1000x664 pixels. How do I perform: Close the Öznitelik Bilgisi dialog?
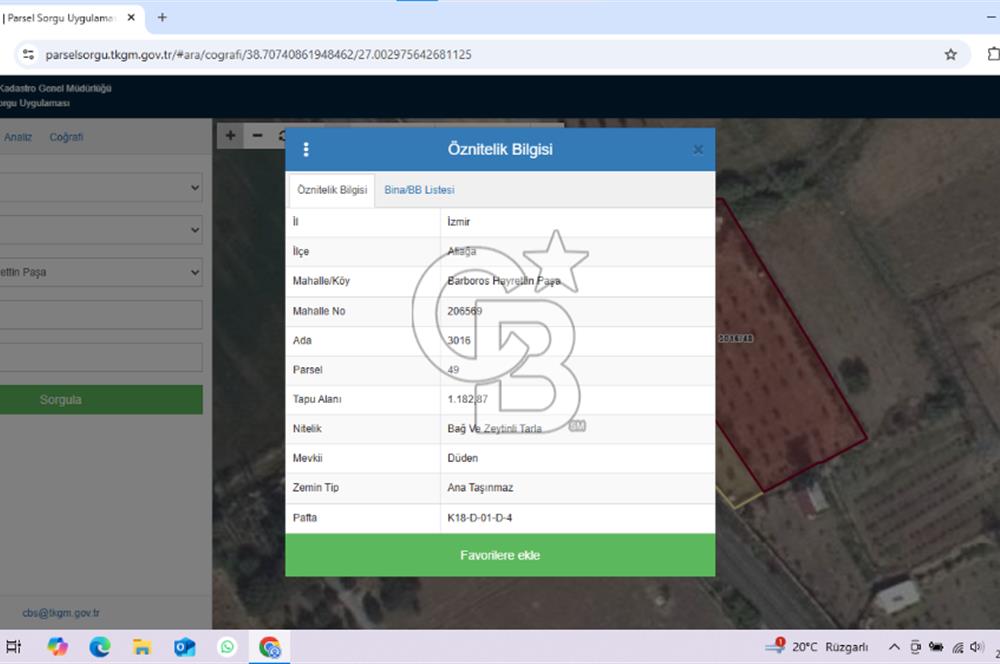698,150
